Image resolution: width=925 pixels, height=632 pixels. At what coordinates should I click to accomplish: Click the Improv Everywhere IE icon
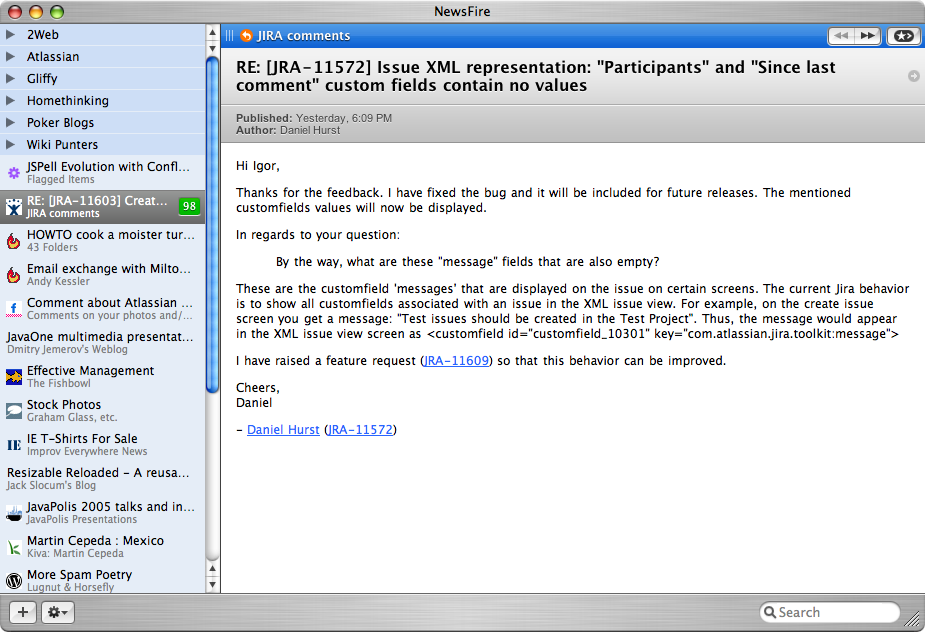coord(14,445)
